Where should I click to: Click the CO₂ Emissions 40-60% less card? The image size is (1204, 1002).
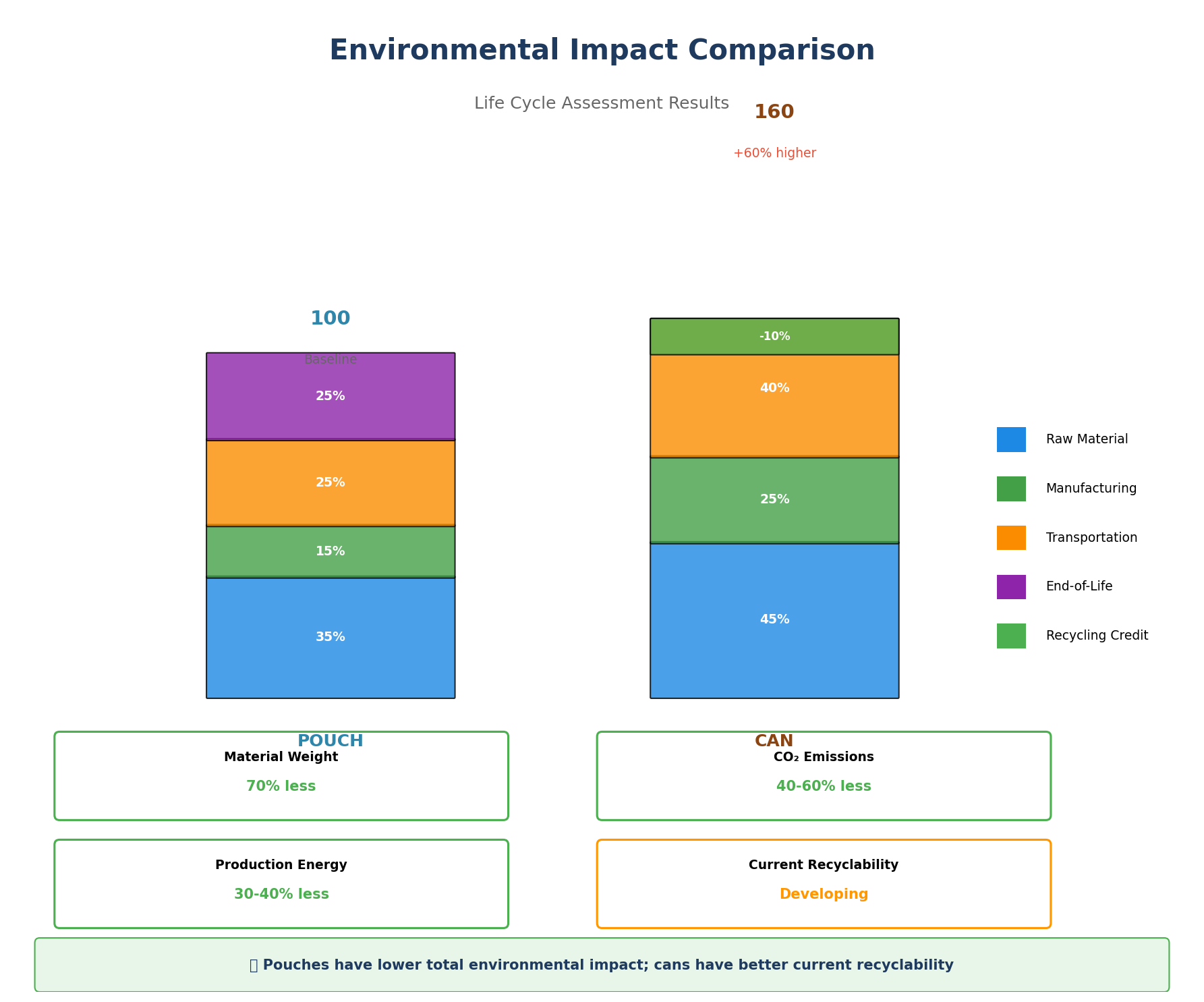(x=824, y=776)
